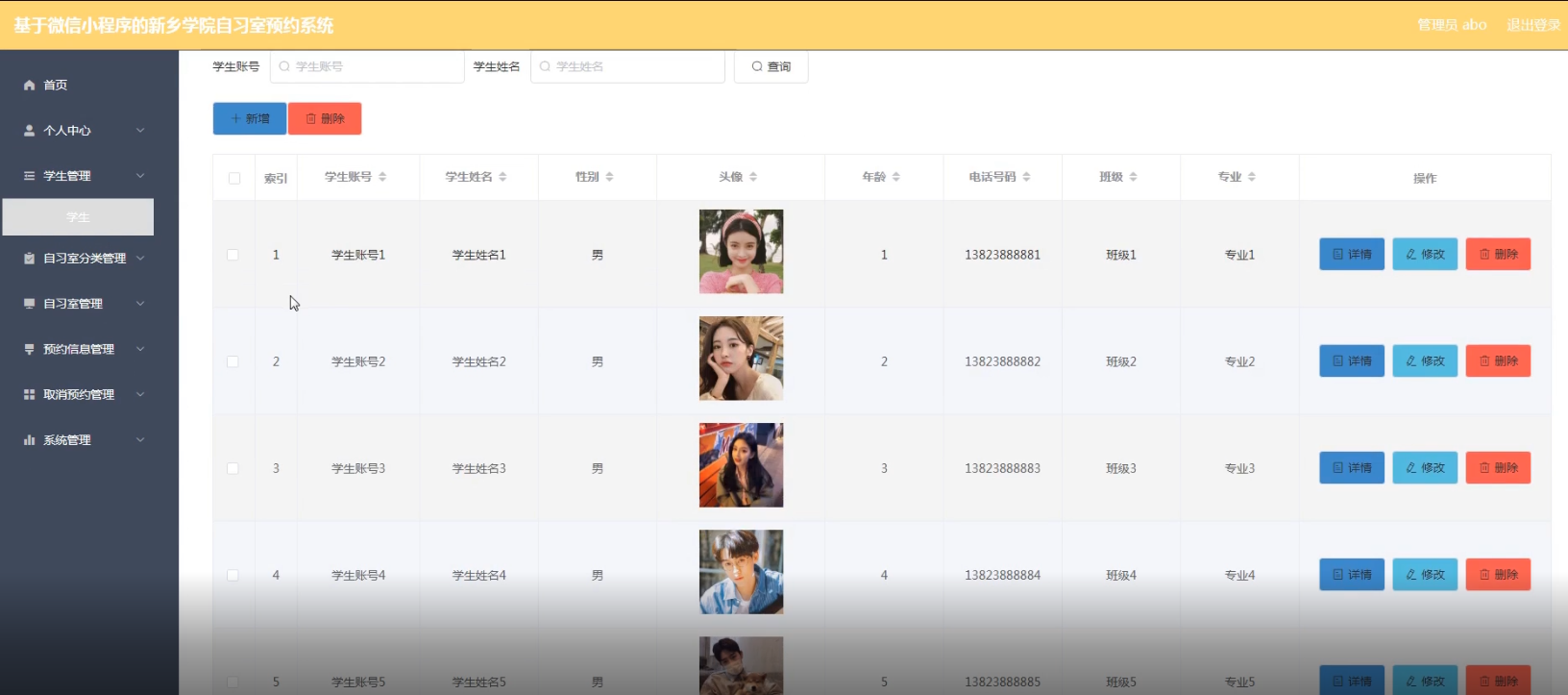1568x695 pixels.
Task: Click the list icon beside 学生管理
Action: 30,176
